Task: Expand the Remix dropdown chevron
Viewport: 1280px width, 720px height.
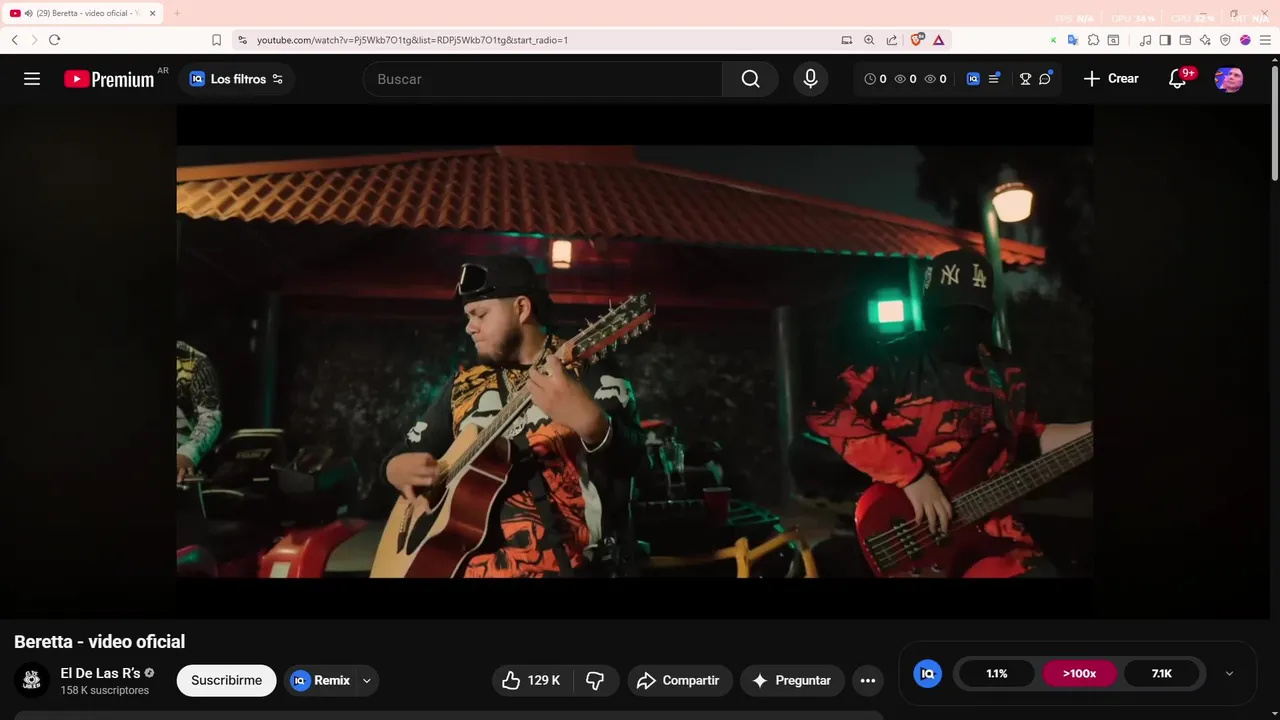Action: tap(366, 680)
